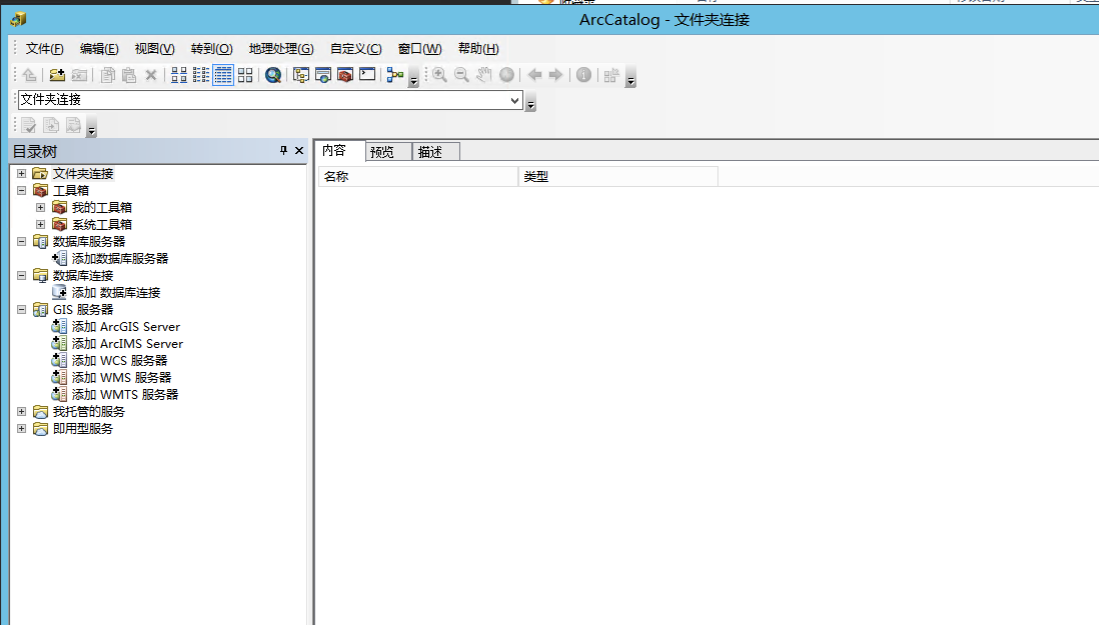Collapse the 工具箱 tree node
The width and height of the screenshot is (1099, 625).
pyautogui.click(x=22, y=190)
